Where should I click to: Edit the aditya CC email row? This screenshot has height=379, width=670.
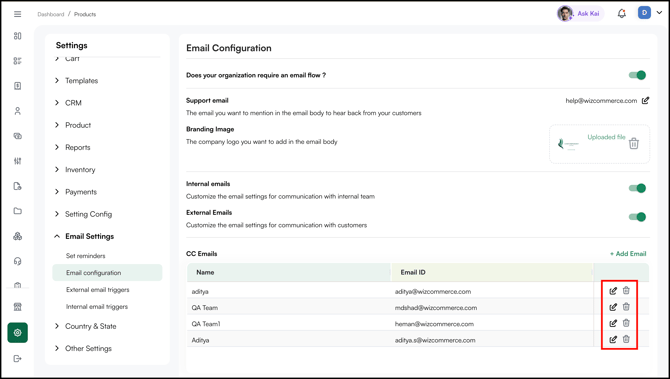613,291
